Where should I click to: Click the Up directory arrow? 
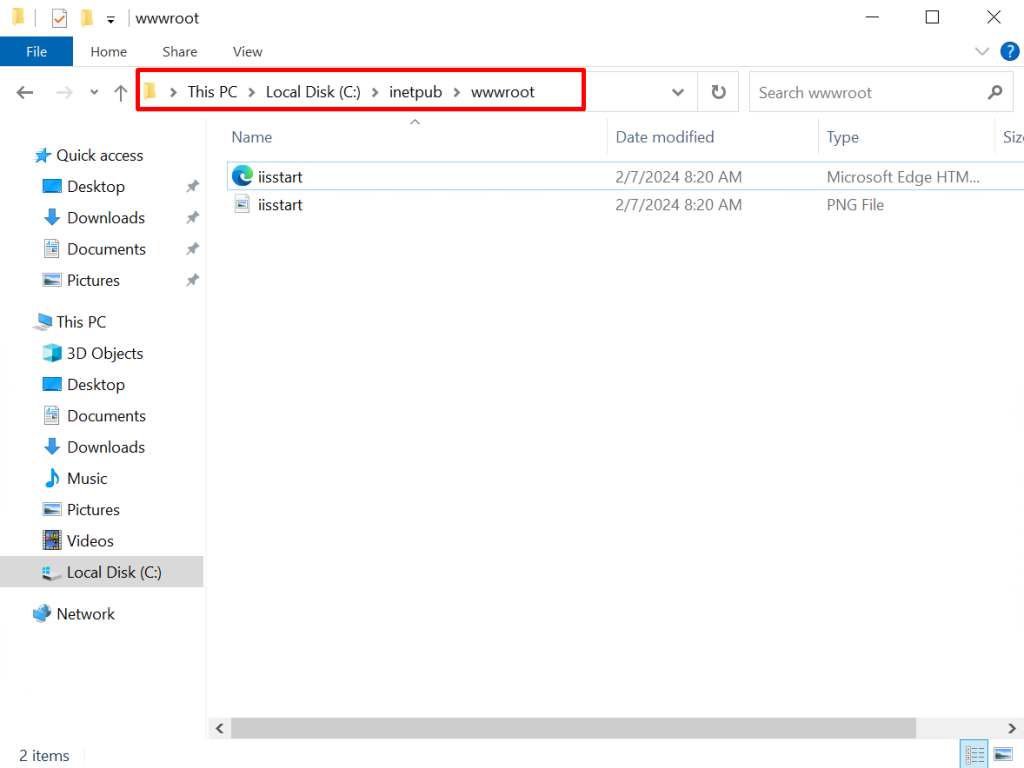pyautogui.click(x=121, y=92)
